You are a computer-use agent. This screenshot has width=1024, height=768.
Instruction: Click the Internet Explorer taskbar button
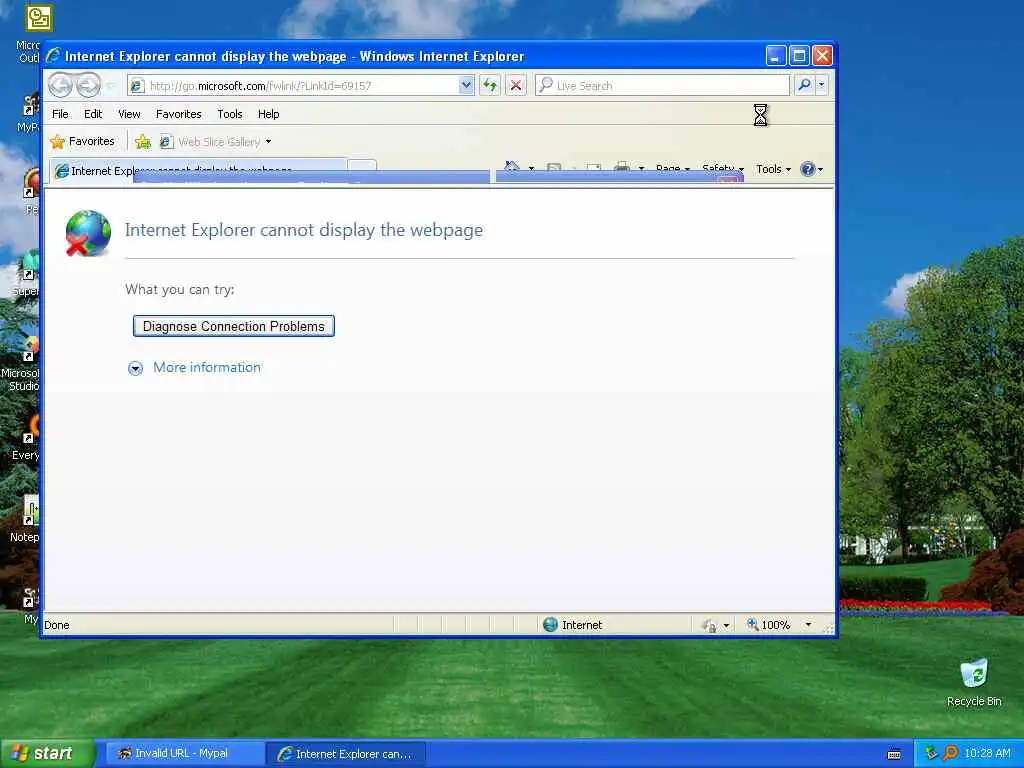pyautogui.click(x=346, y=754)
